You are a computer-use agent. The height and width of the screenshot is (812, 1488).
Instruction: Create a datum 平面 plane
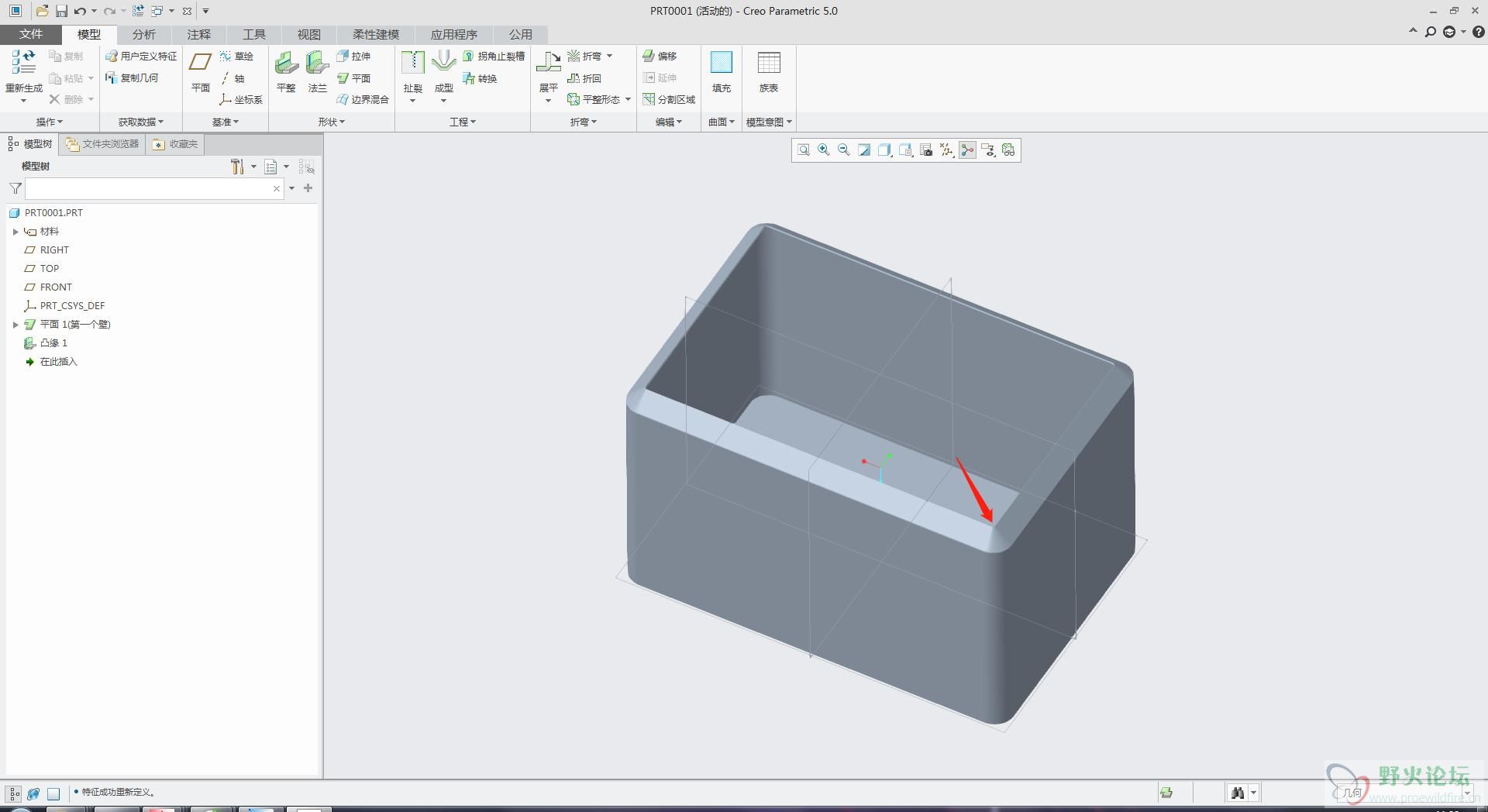(201, 71)
